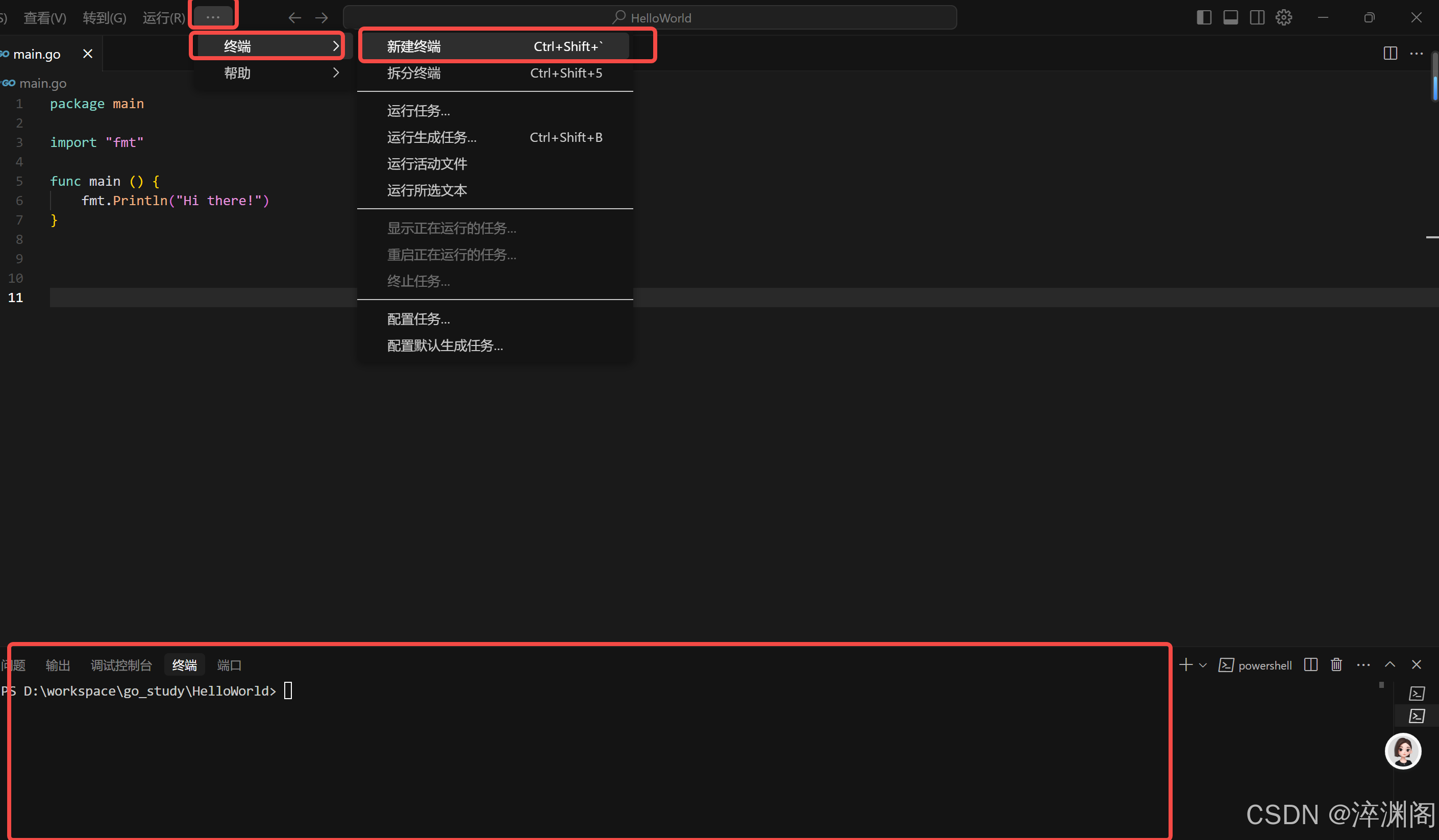Image resolution: width=1439 pixels, height=840 pixels.
Task: Close main.go editor tab
Action: (87, 54)
